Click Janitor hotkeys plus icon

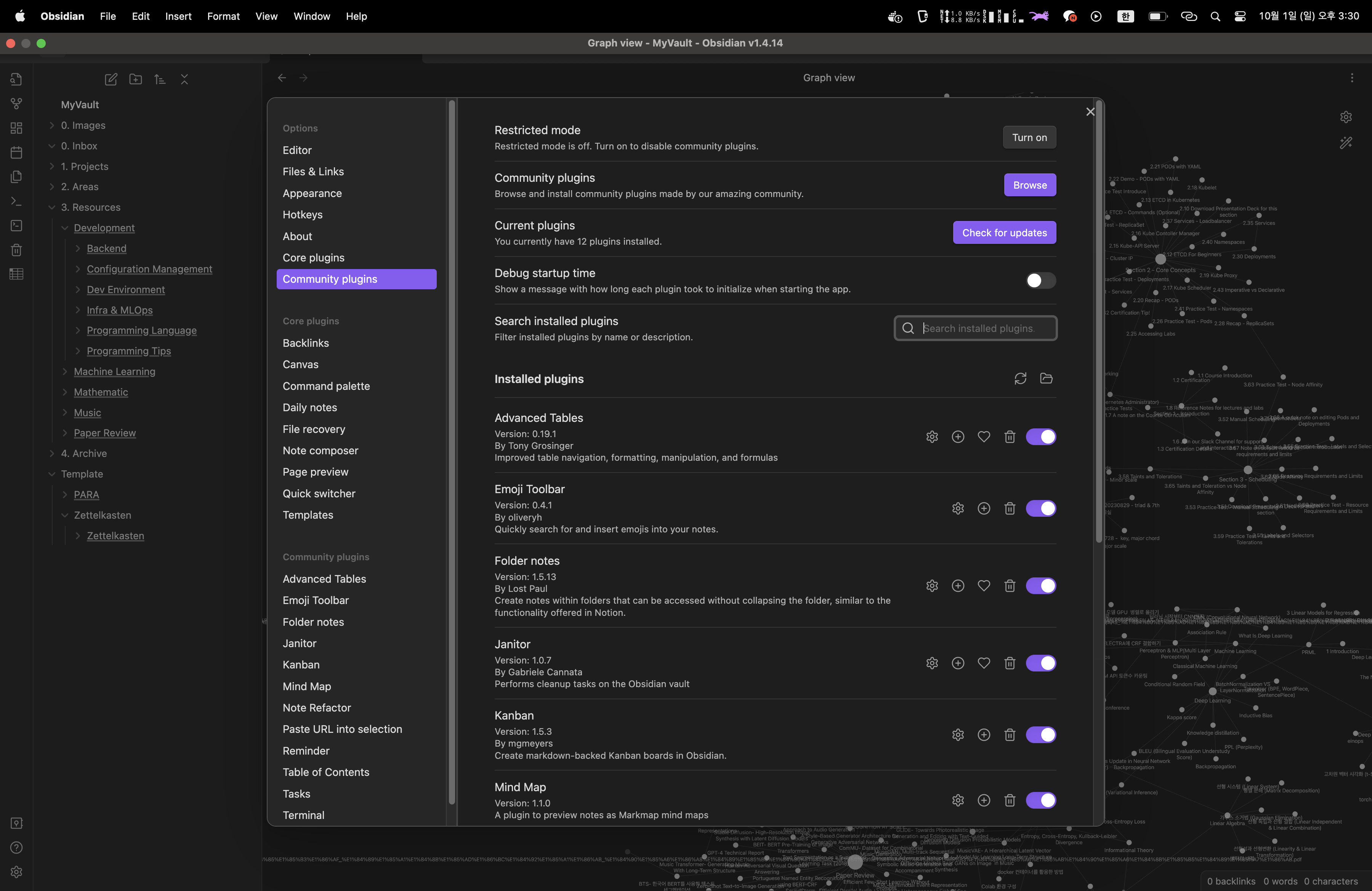[x=957, y=663]
